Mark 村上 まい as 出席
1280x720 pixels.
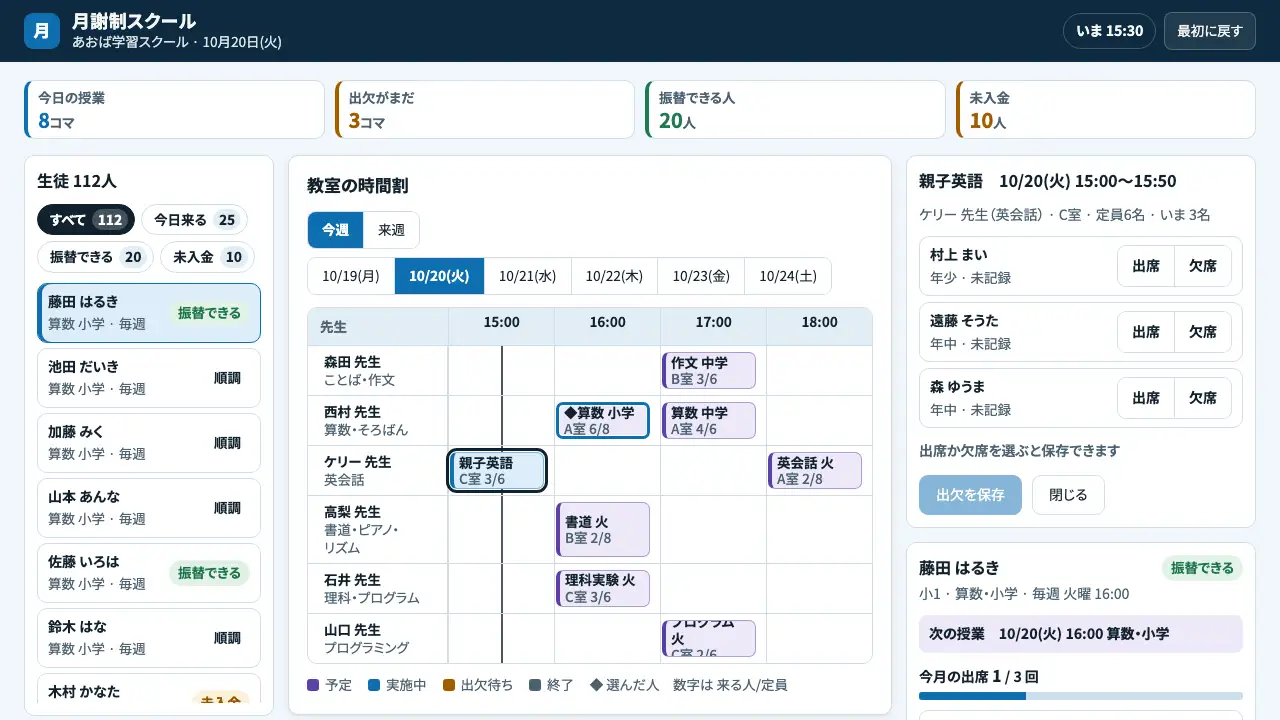click(x=1146, y=266)
